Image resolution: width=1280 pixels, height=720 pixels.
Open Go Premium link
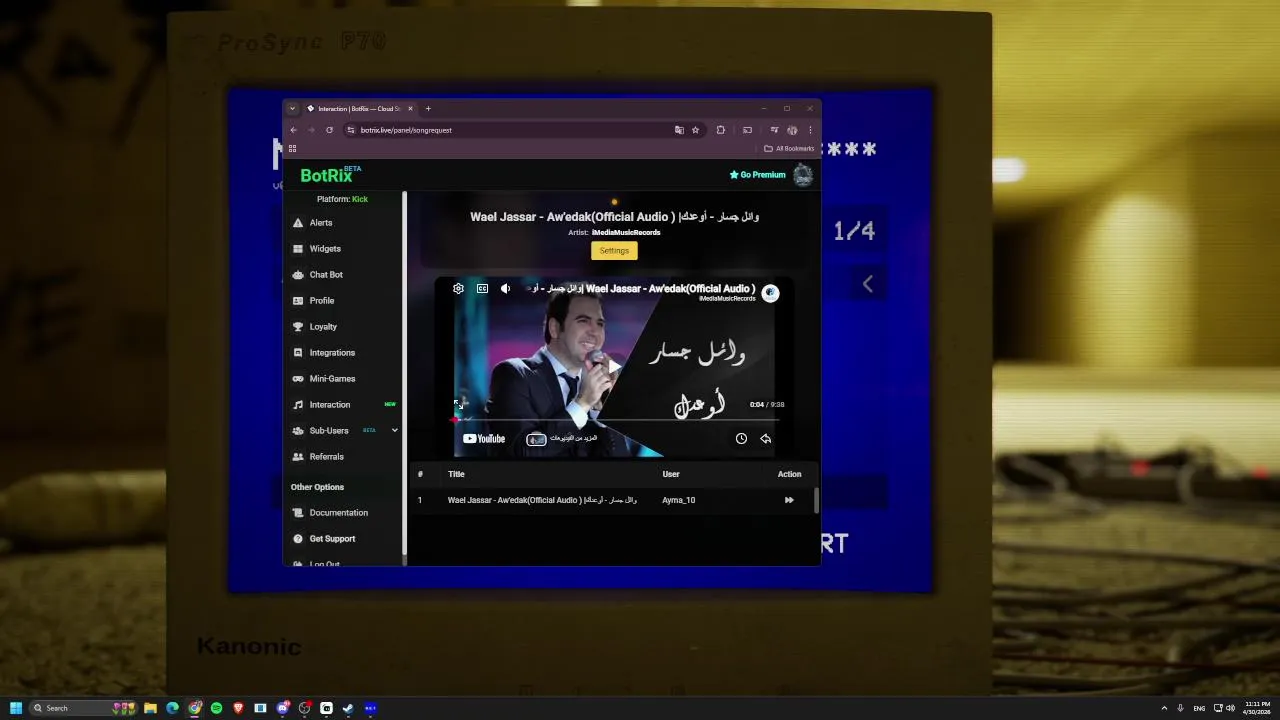(757, 175)
